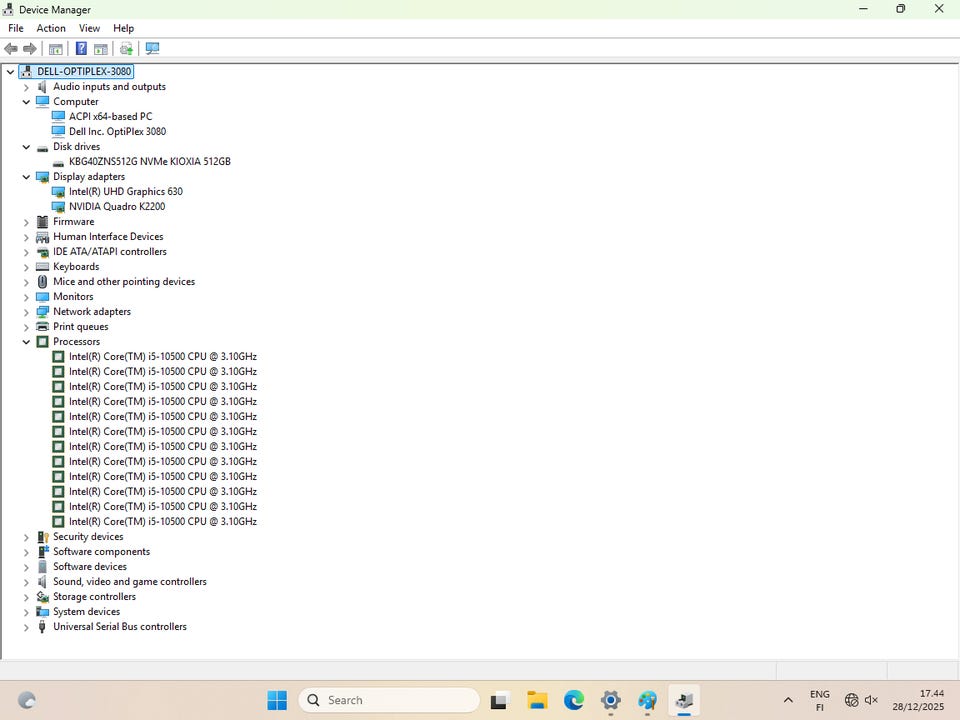Click the Keyboards category icon
Image resolution: width=960 pixels, height=720 pixels.
point(42,267)
